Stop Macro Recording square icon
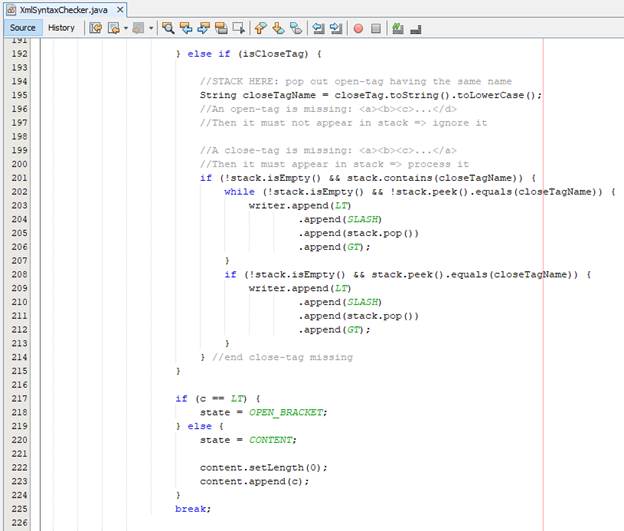Viewport: 624px width, 531px height. tap(376, 28)
